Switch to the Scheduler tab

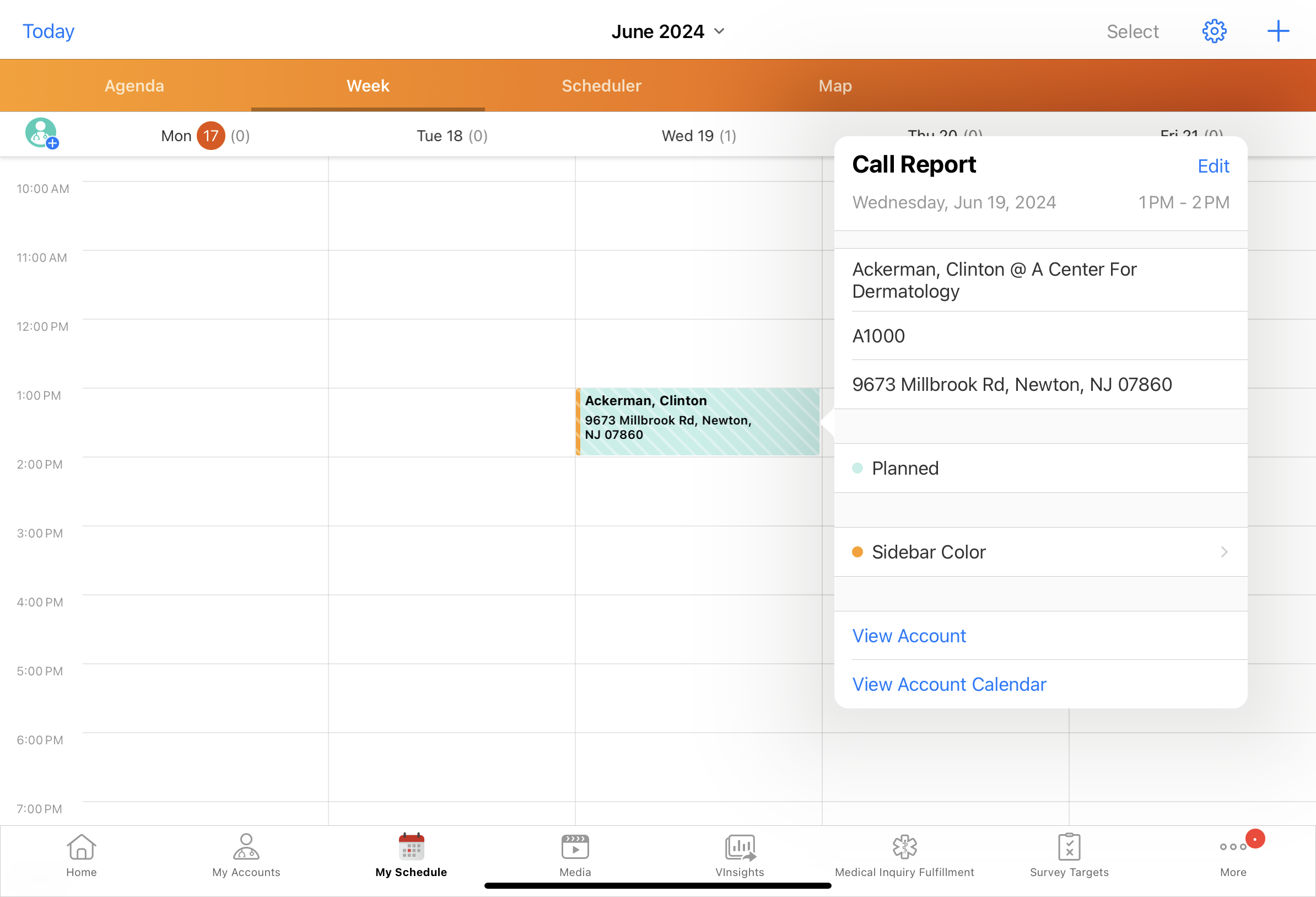[x=601, y=85]
